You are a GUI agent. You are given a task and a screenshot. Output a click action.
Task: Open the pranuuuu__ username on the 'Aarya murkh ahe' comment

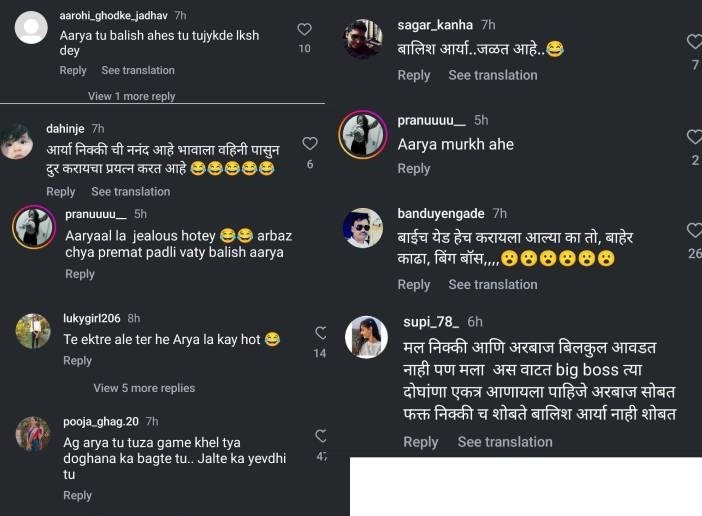(431, 121)
